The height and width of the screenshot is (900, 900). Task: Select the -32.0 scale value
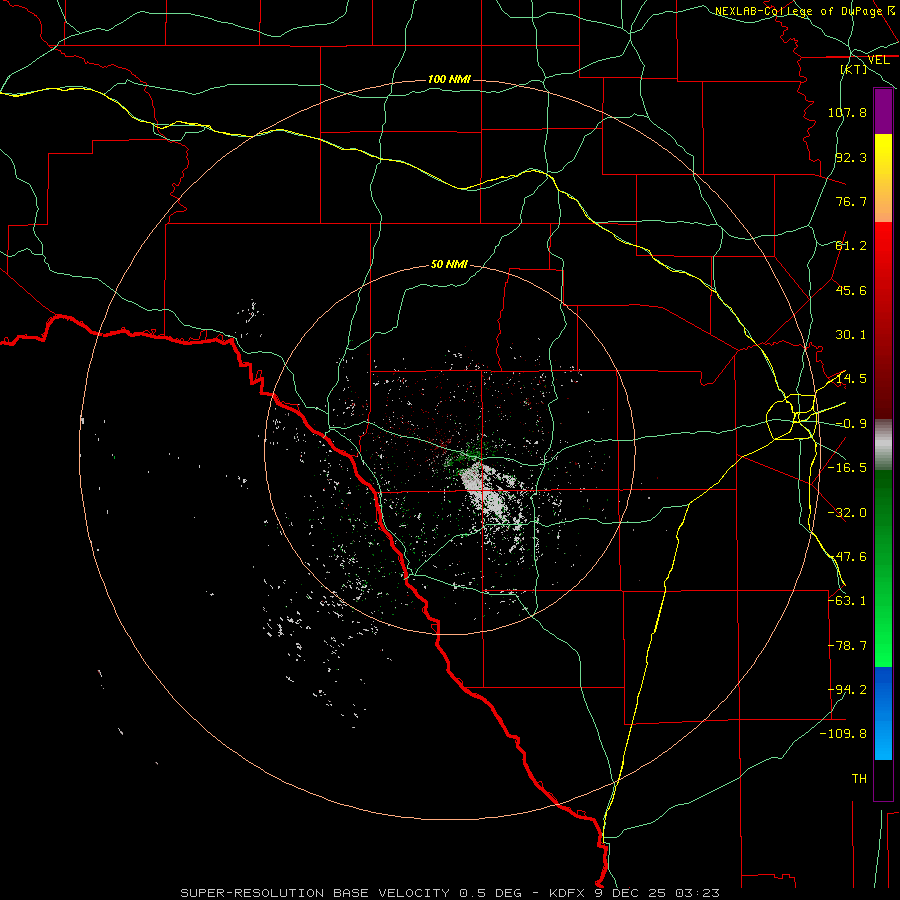coord(847,513)
